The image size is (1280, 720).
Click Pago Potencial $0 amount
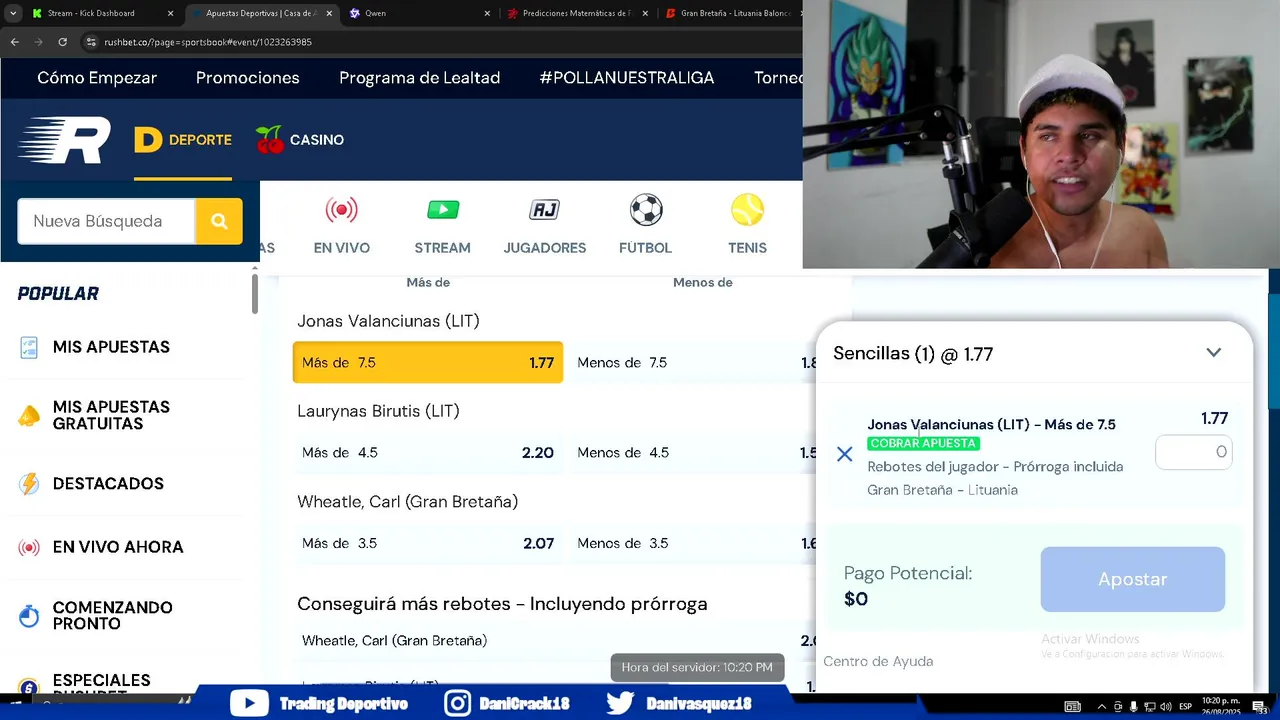(x=856, y=599)
